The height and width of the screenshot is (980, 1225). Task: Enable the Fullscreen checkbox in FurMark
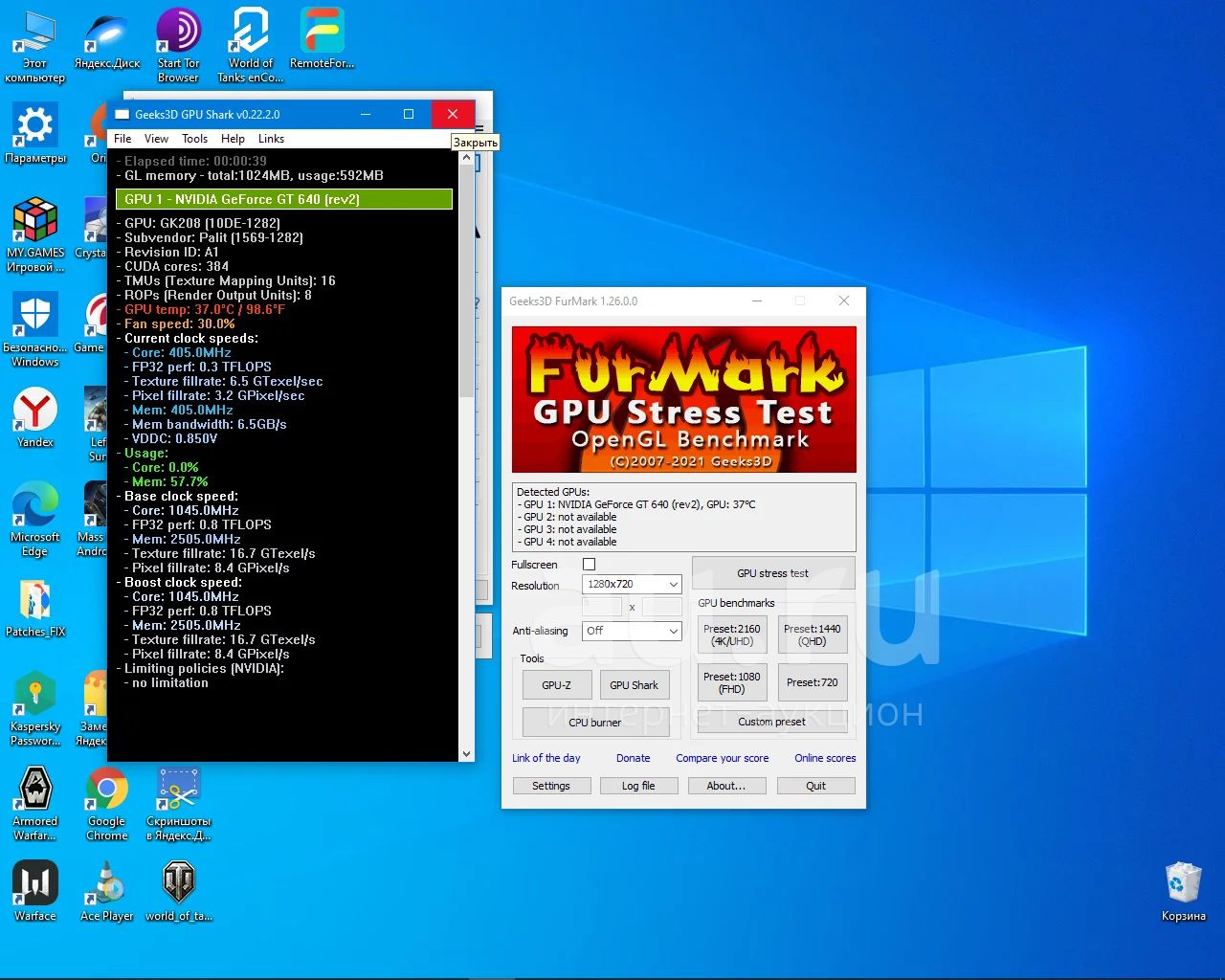click(589, 565)
